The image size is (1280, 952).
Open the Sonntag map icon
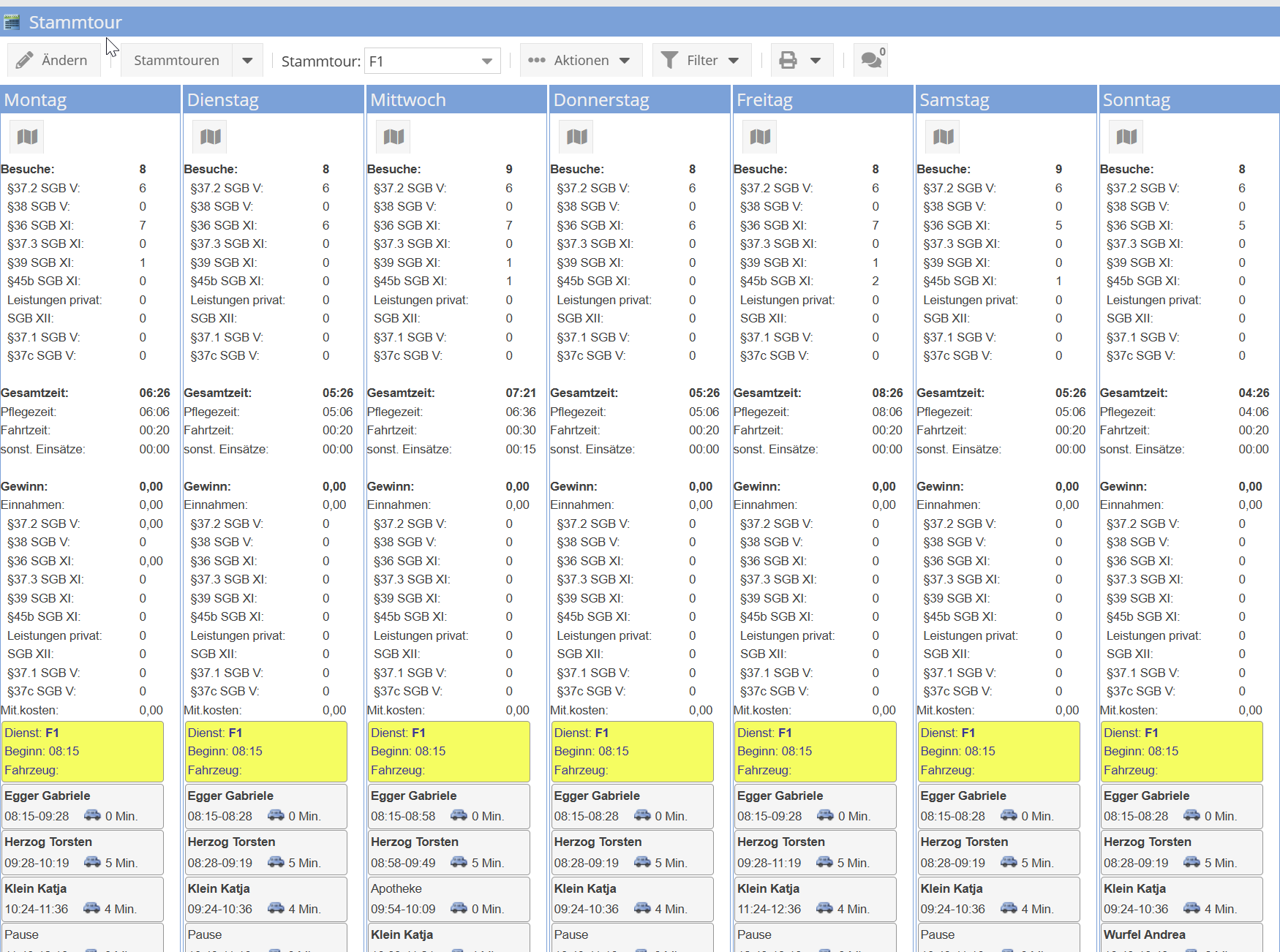click(x=1126, y=137)
